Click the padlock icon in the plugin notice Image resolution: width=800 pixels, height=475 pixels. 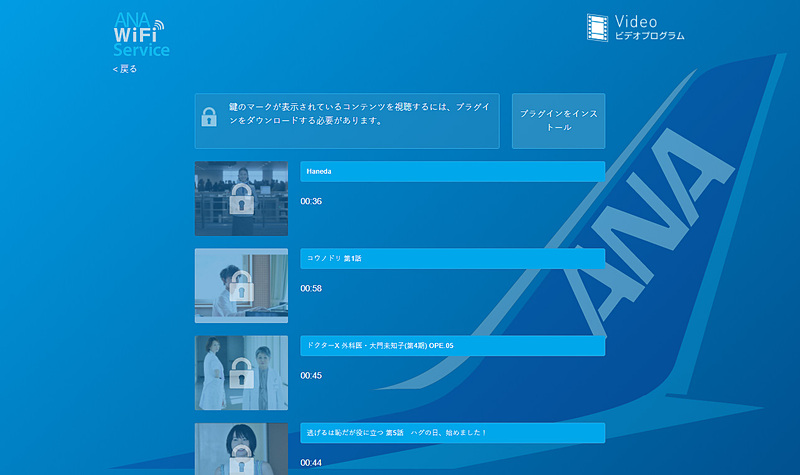point(209,117)
